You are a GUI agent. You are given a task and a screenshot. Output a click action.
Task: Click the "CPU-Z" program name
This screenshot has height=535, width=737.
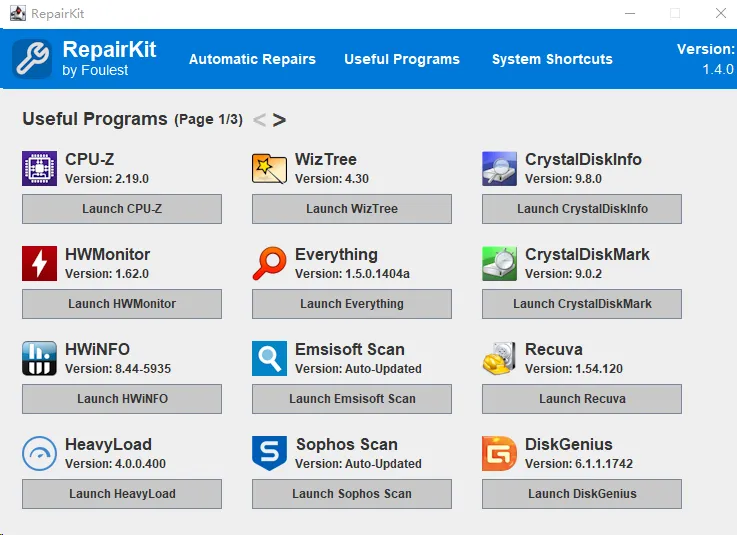pos(90,159)
